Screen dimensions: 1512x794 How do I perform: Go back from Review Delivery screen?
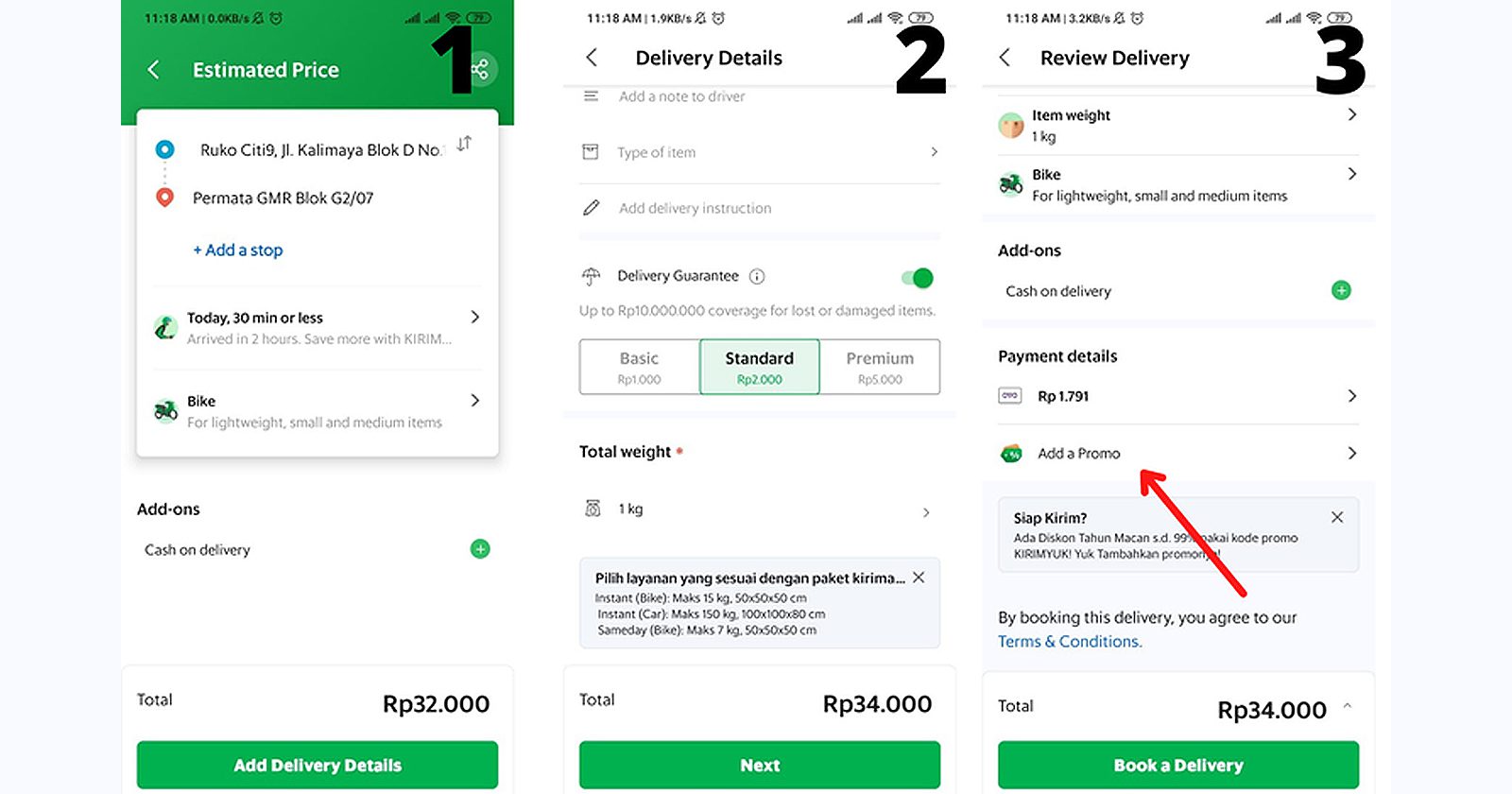click(1005, 58)
